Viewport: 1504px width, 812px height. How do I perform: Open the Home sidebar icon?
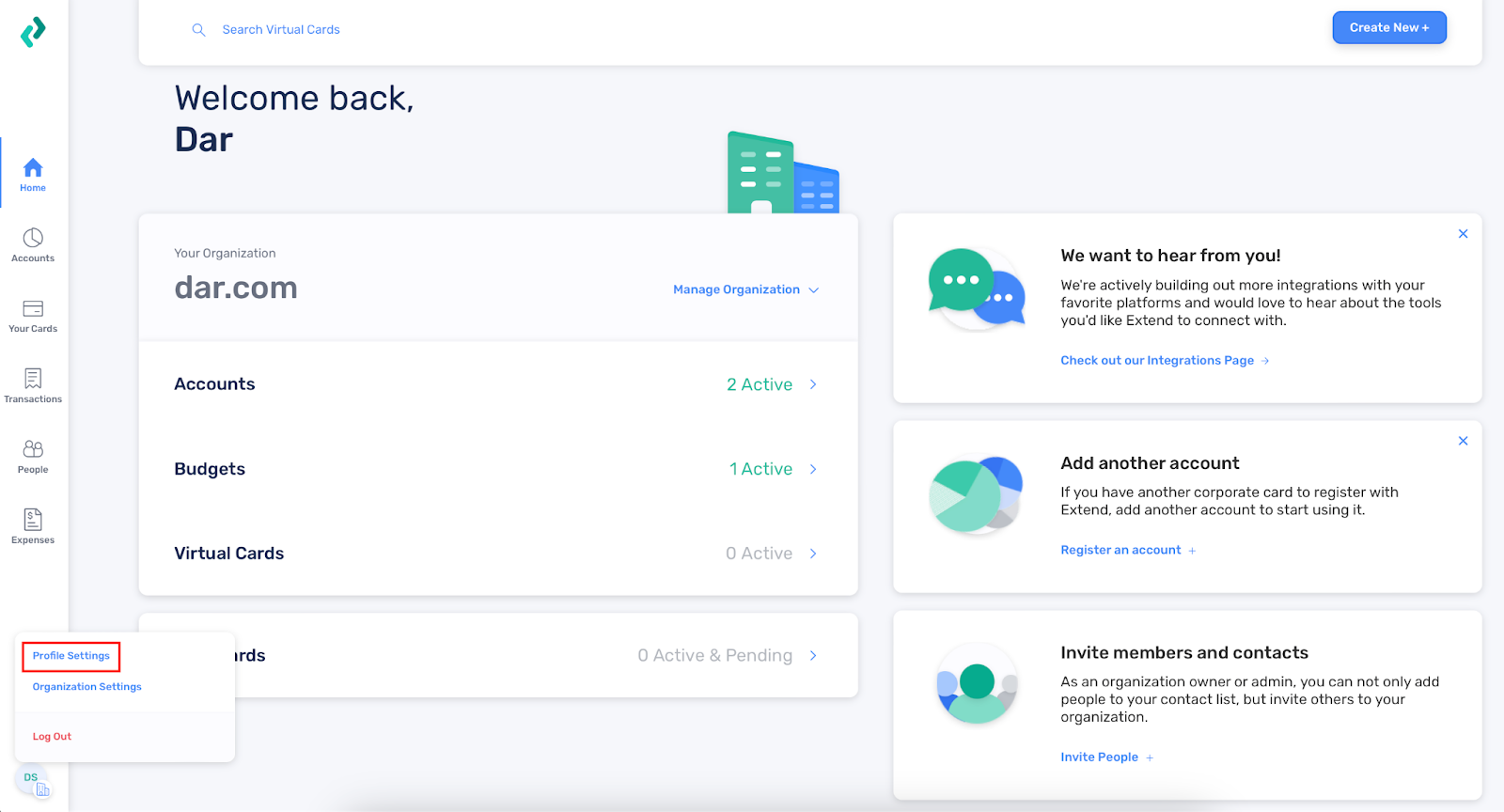point(33,173)
